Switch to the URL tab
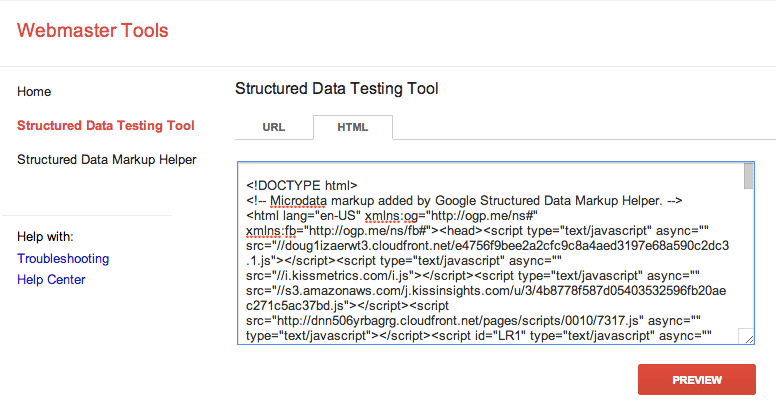Image resolution: width=776 pixels, height=417 pixels. 274,128
